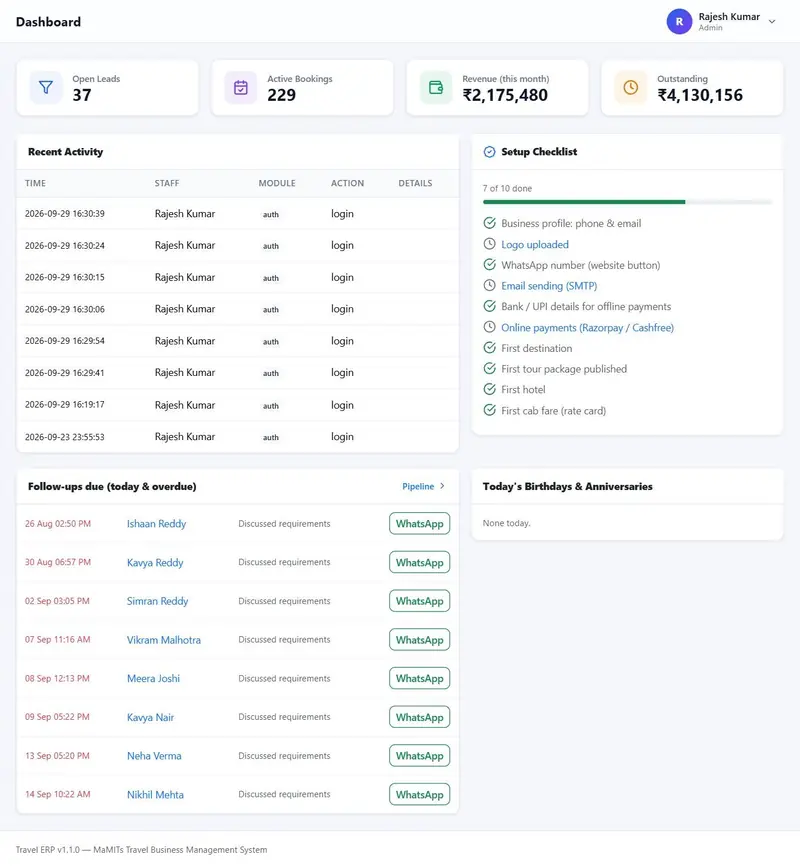
Task: Click WhatsApp button for Kavya Nair
Action: [419, 717]
